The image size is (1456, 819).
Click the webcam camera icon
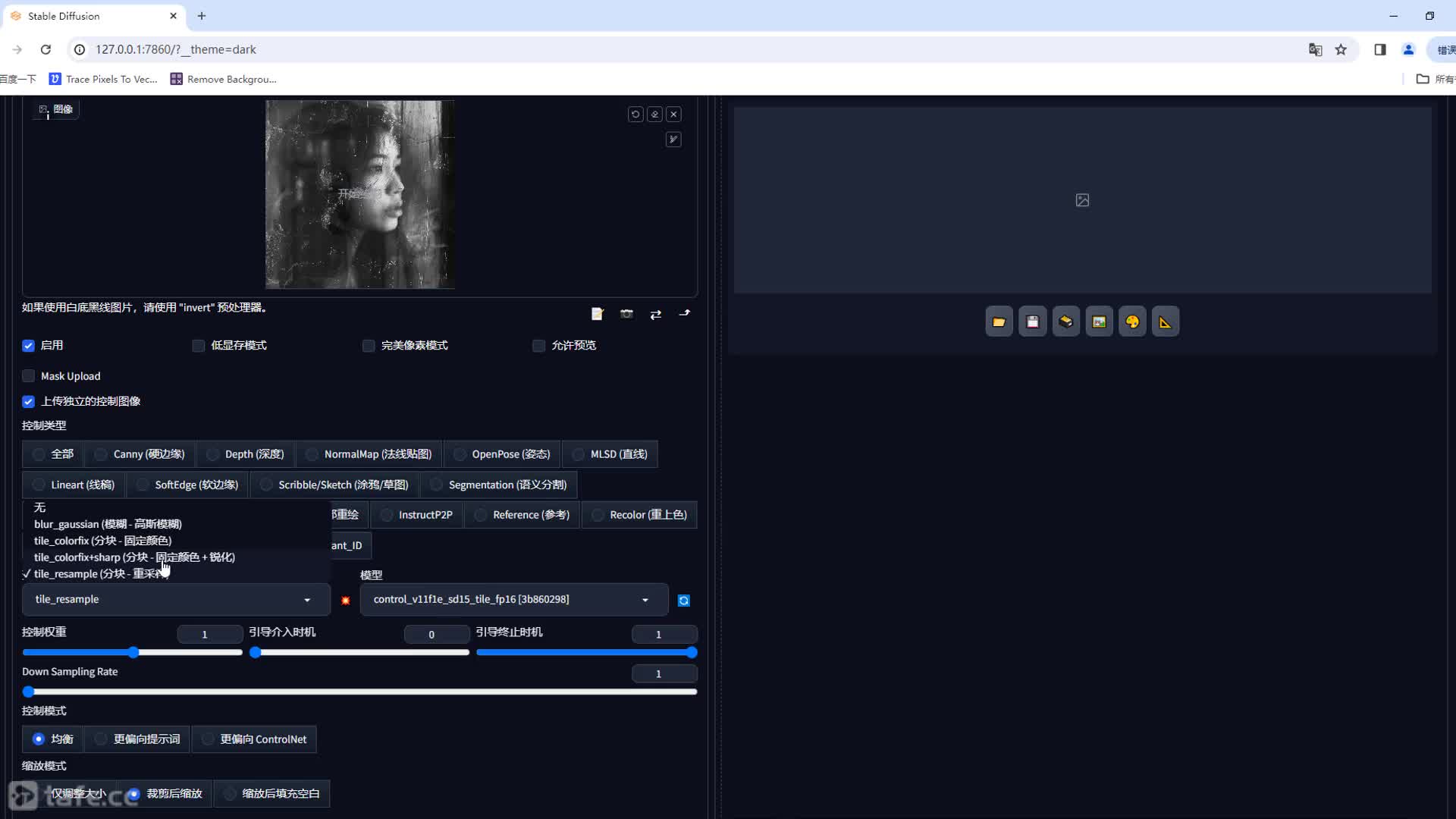click(626, 314)
